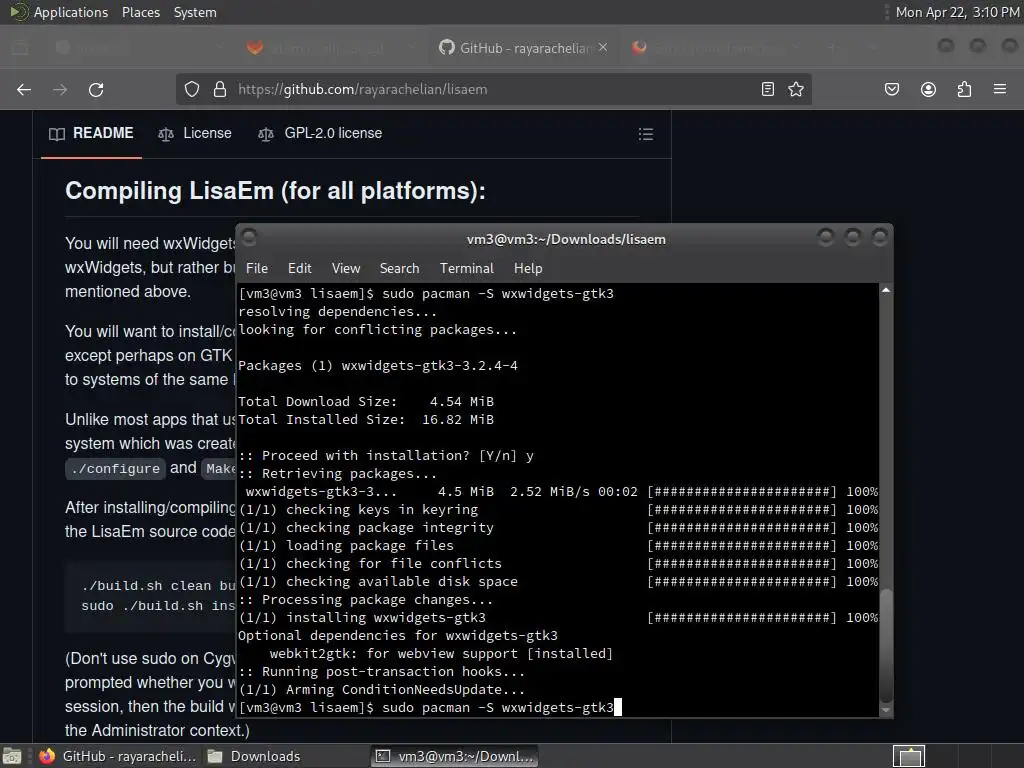Click the distro logo beside Applications
The height and width of the screenshot is (768, 1024).
point(18,12)
